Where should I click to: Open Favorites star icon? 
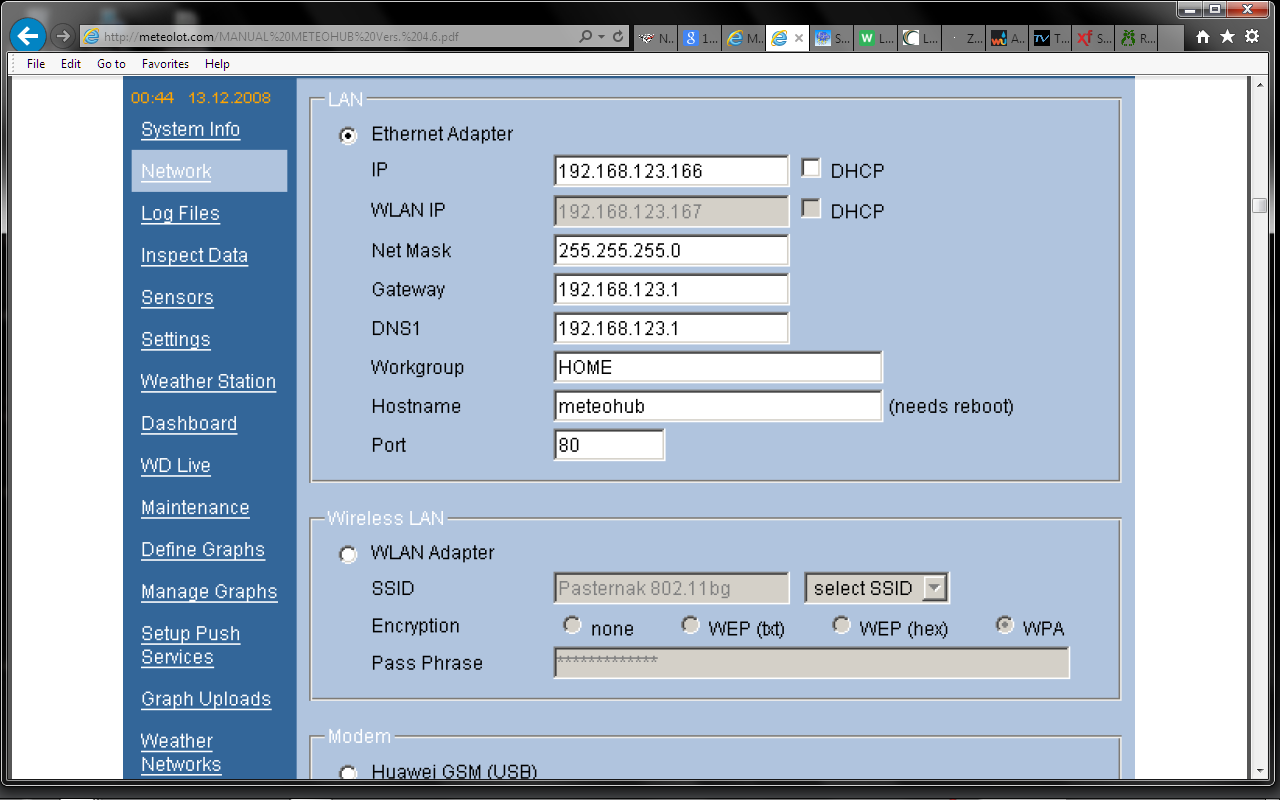[x=1227, y=37]
